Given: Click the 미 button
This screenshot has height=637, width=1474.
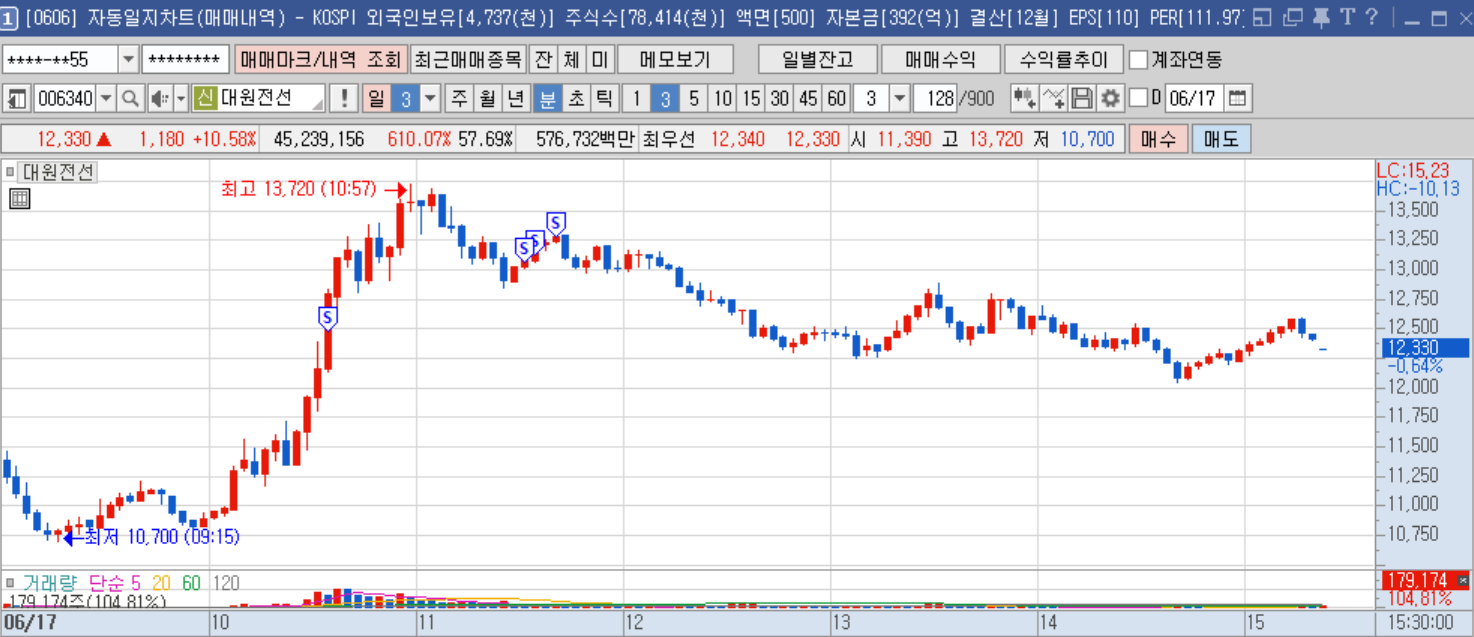Looking at the screenshot, I should coord(599,59).
